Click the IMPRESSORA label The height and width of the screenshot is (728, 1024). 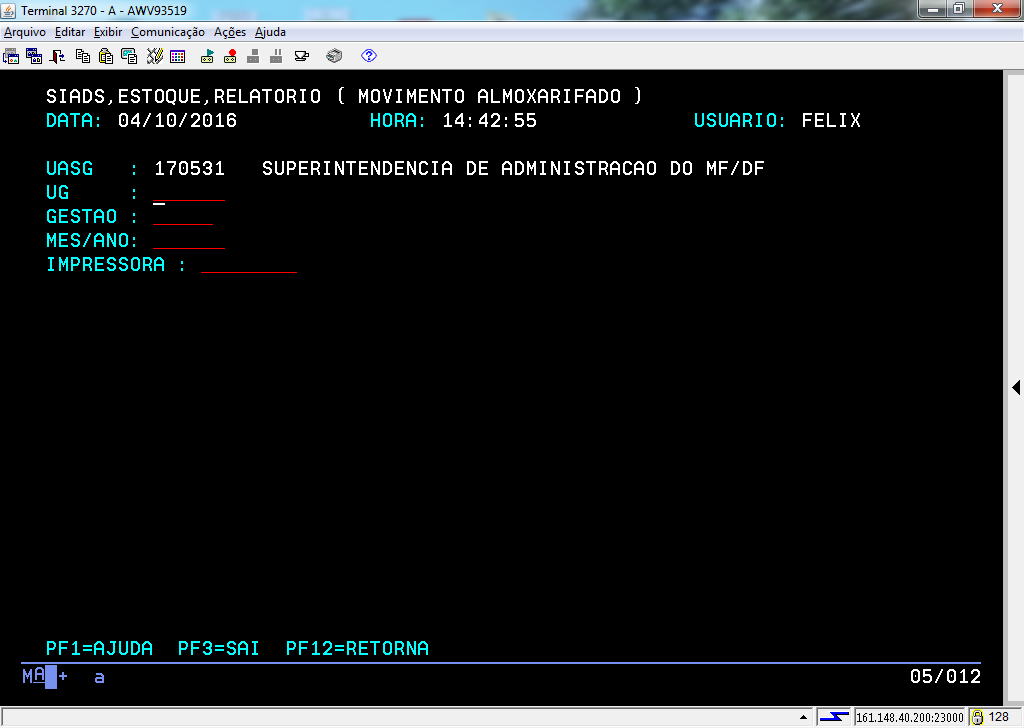pyautogui.click(x=106, y=264)
